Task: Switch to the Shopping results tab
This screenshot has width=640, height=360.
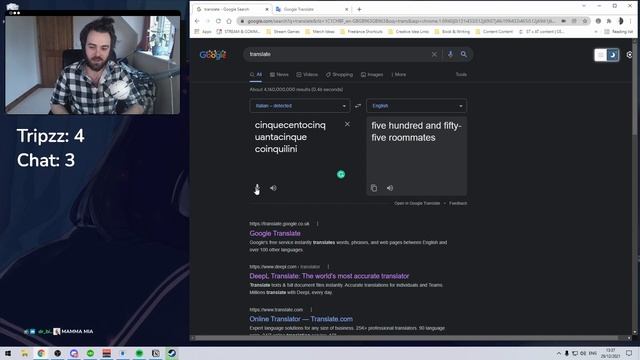Action: coord(339,75)
